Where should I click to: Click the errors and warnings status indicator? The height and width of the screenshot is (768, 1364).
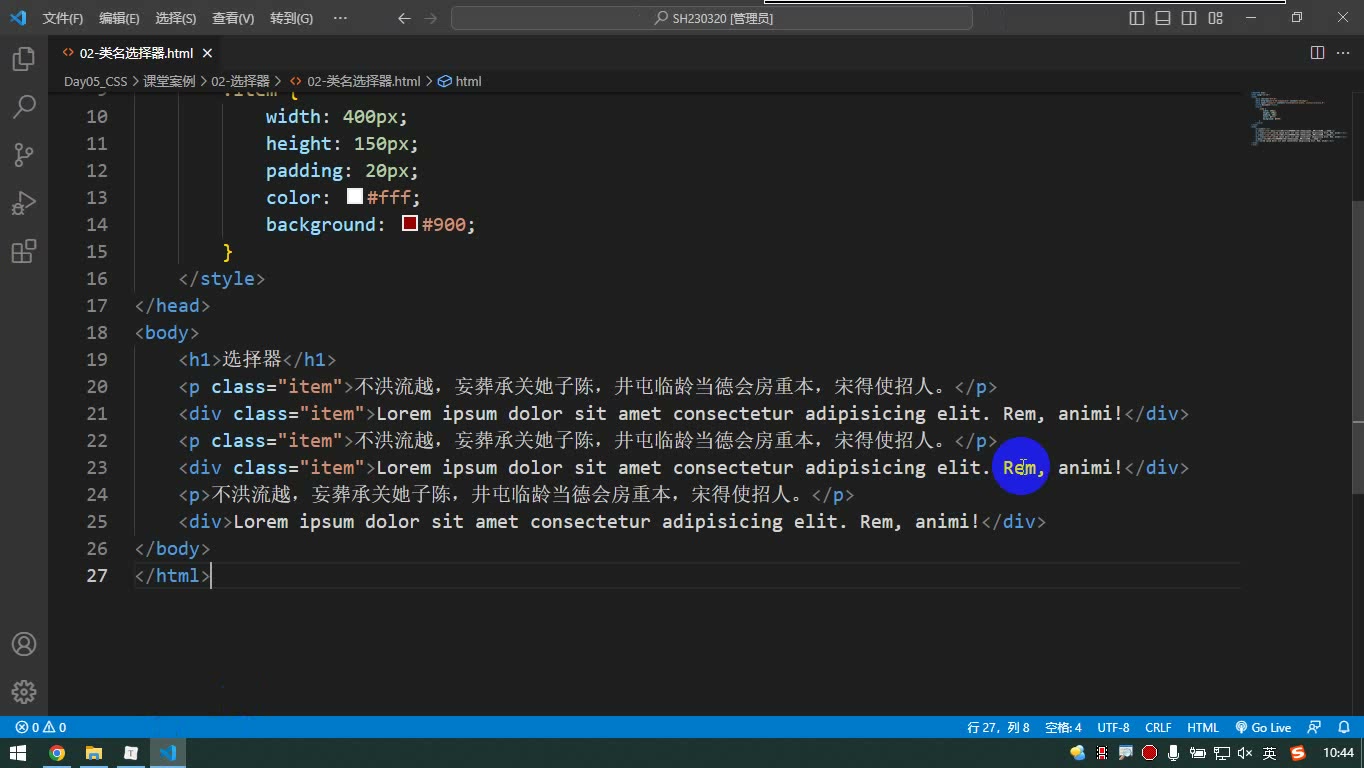41,728
